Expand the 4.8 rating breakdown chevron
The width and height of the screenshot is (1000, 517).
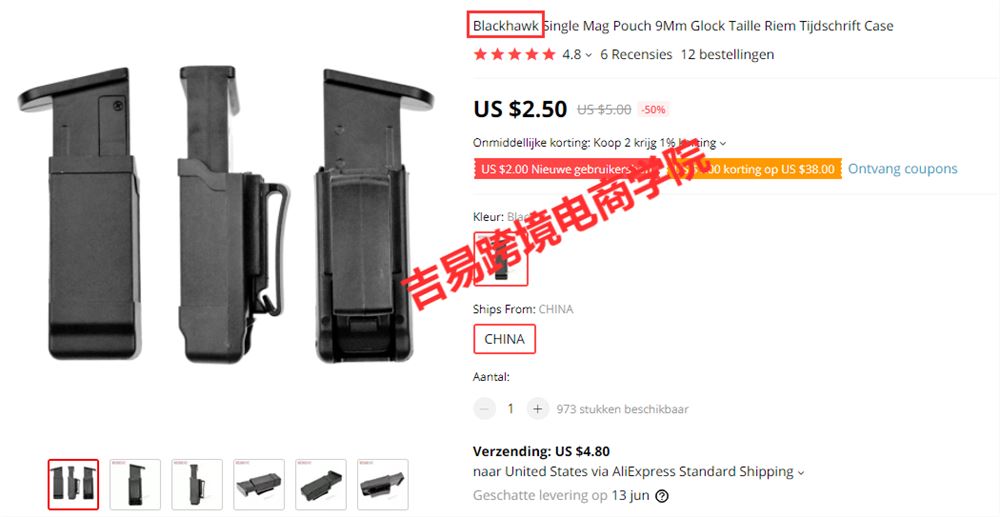click(588, 55)
